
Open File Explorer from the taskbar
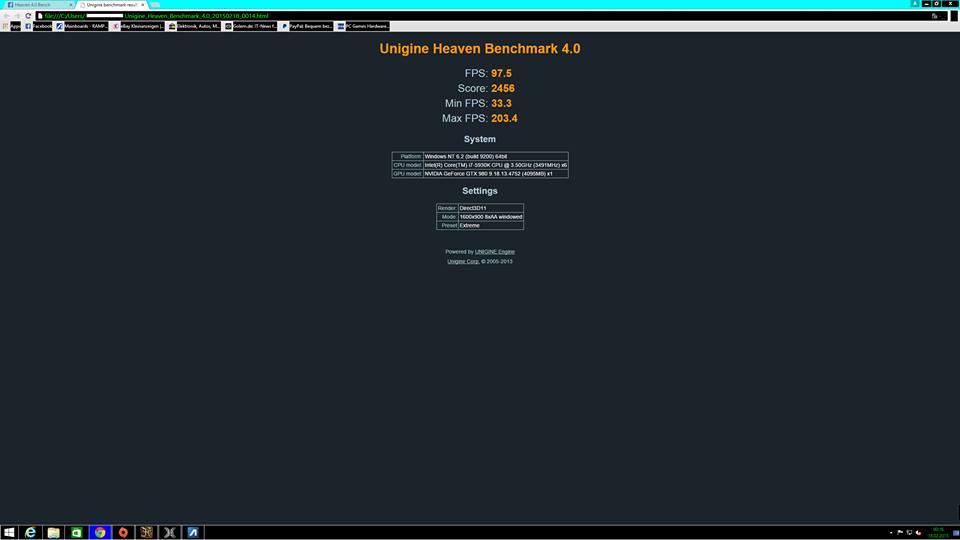pyautogui.click(x=53, y=532)
